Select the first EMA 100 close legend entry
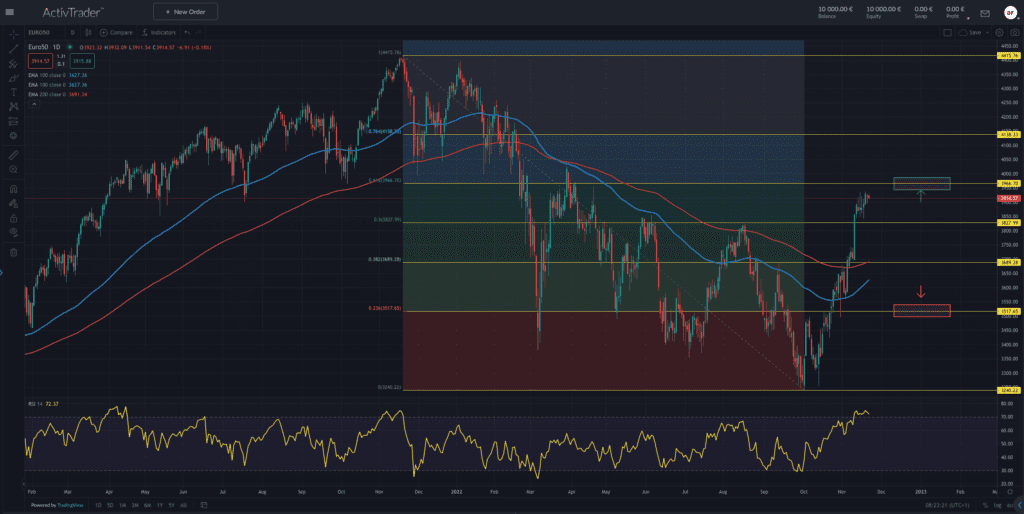The width and height of the screenshot is (1024, 514). pos(57,75)
